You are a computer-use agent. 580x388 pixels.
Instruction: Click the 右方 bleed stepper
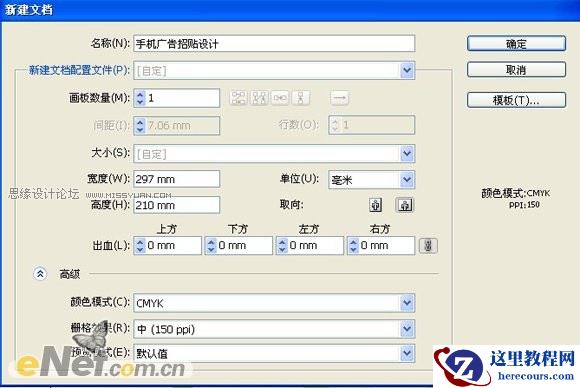click(353, 246)
